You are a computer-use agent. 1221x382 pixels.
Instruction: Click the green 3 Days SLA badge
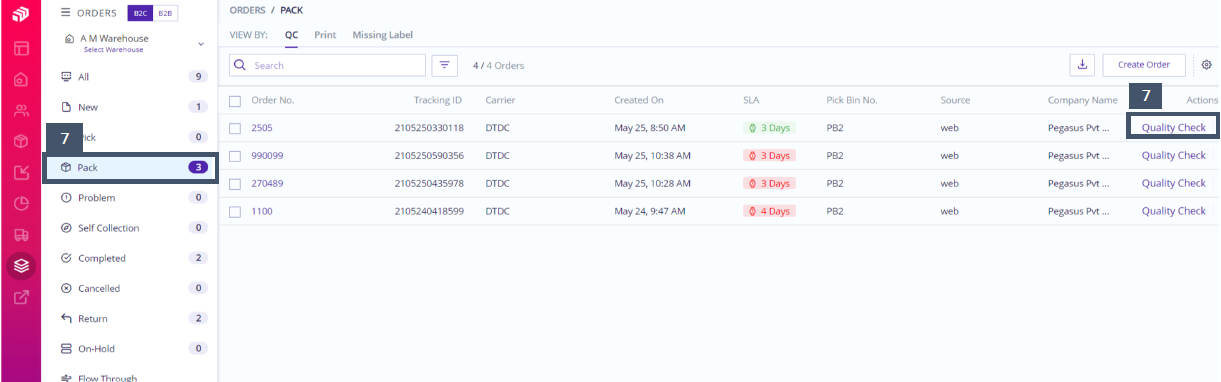[x=770, y=128]
